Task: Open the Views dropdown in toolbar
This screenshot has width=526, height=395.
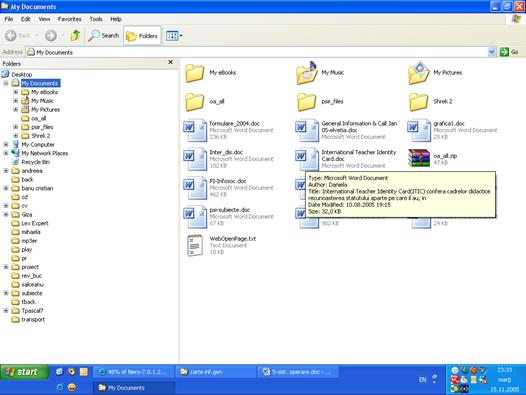Action: pos(174,36)
